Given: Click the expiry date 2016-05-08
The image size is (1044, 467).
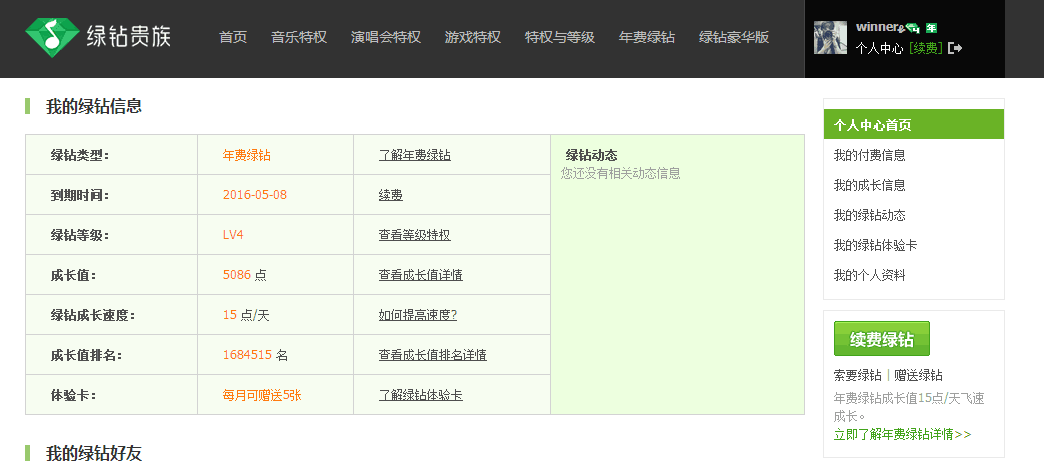Looking at the screenshot, I should tap(255, 195).
